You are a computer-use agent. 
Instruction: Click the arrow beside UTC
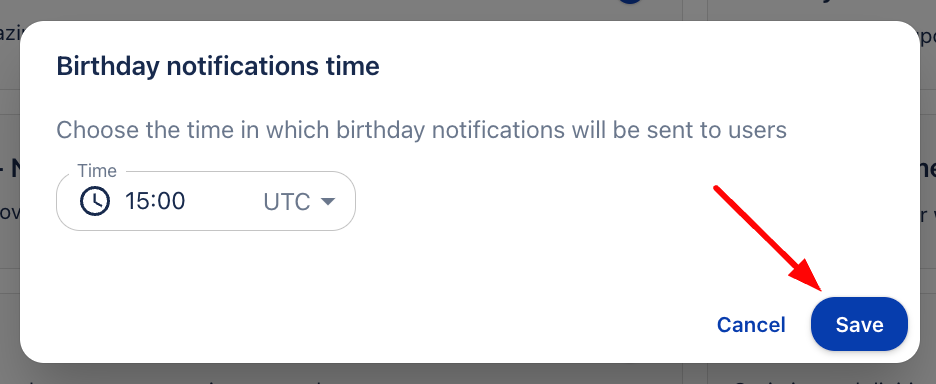(x=327, y=202)
